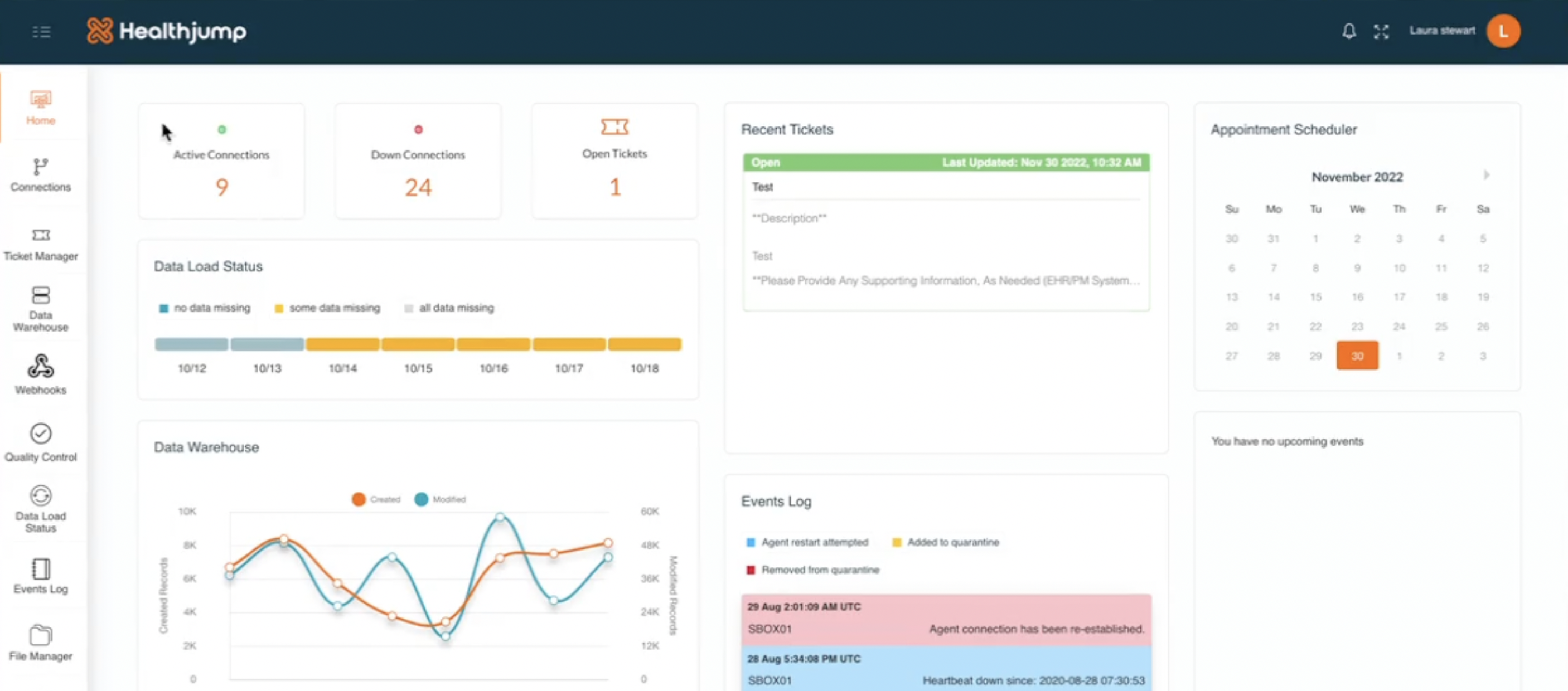Click the Recent Tickets heading

point(787,129)
